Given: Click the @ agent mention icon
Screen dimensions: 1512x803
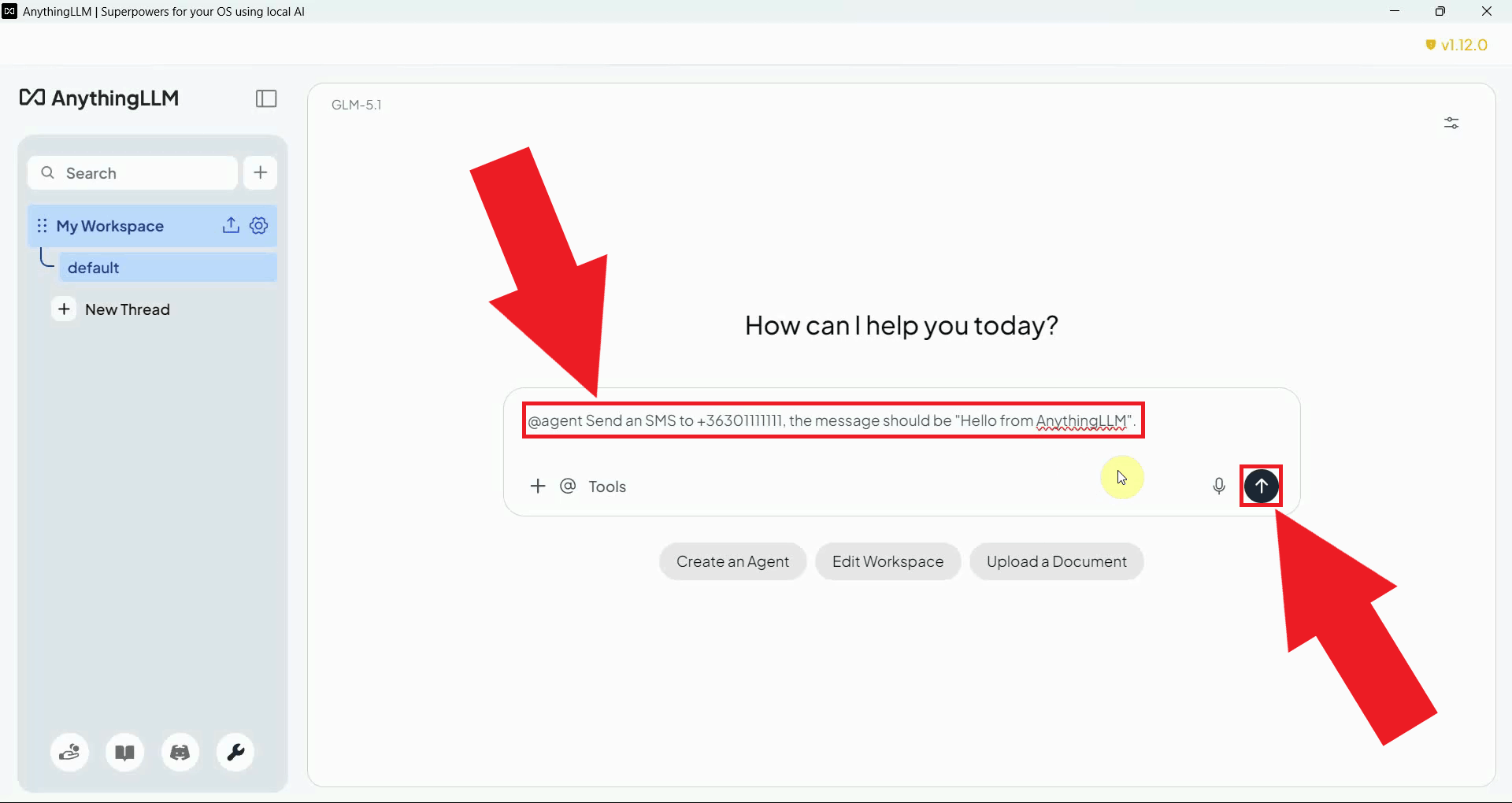Looking at the screenshot, I should point(568,486).
